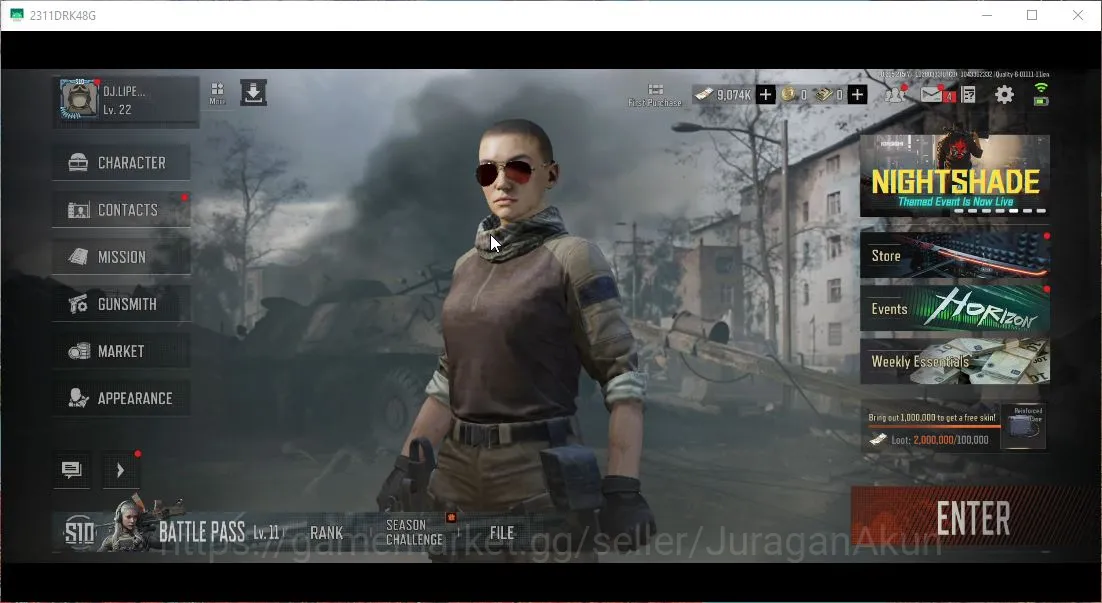Minimize the 2311DRK48G window
Image resolution: width=1102 pixels, height=603 pixels.
[x=987, y=15]
